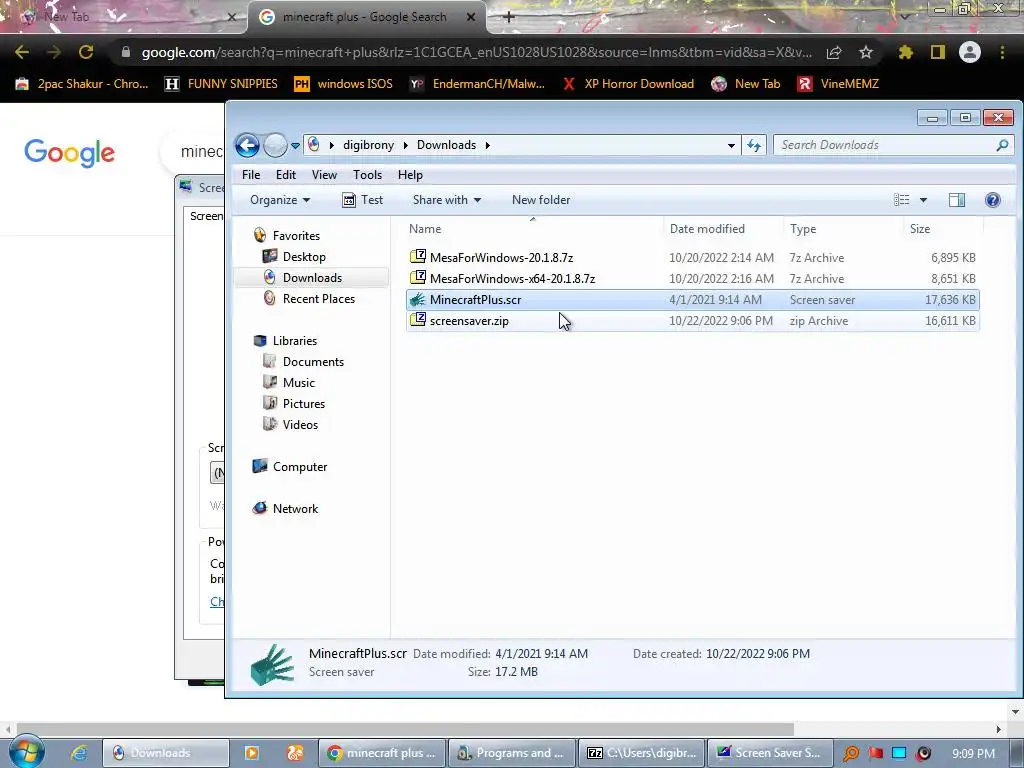Open the windows ISOS bookmark

click(x=343, y=84)
